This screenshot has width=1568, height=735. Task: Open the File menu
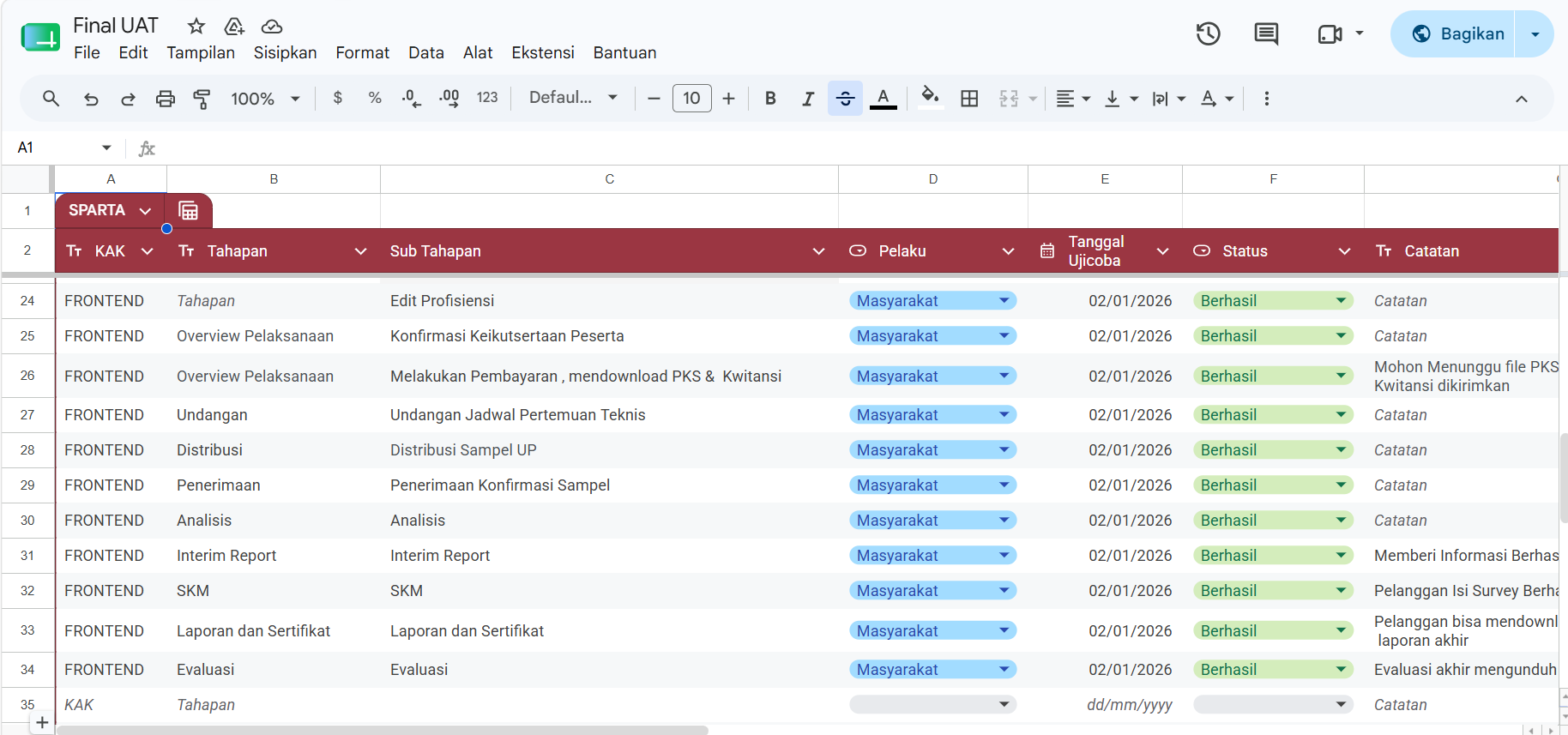coord(87,53)
